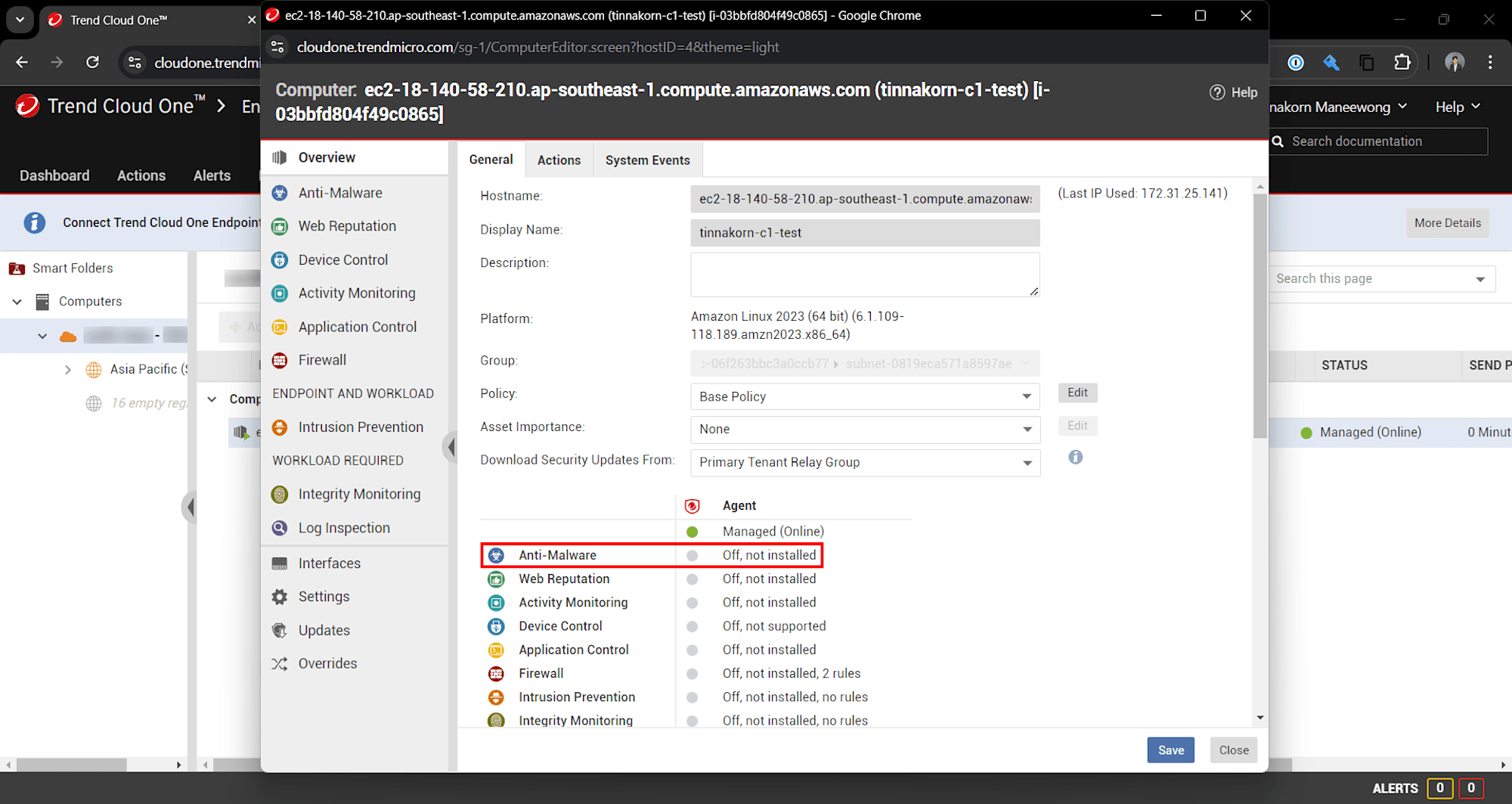Switch to the System Events tab
The height and width of the screenshot is (804, 1512).
(647, 160)
